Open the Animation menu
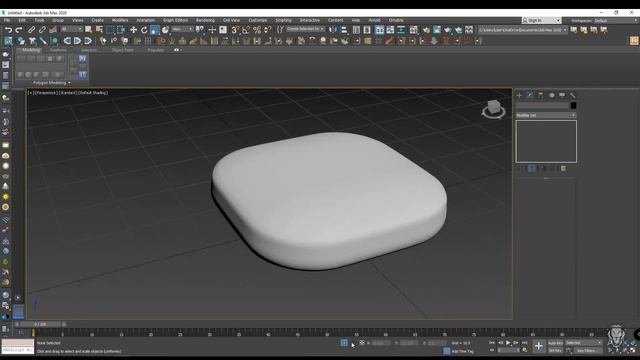640x360 pixels. tap(145, 20)
